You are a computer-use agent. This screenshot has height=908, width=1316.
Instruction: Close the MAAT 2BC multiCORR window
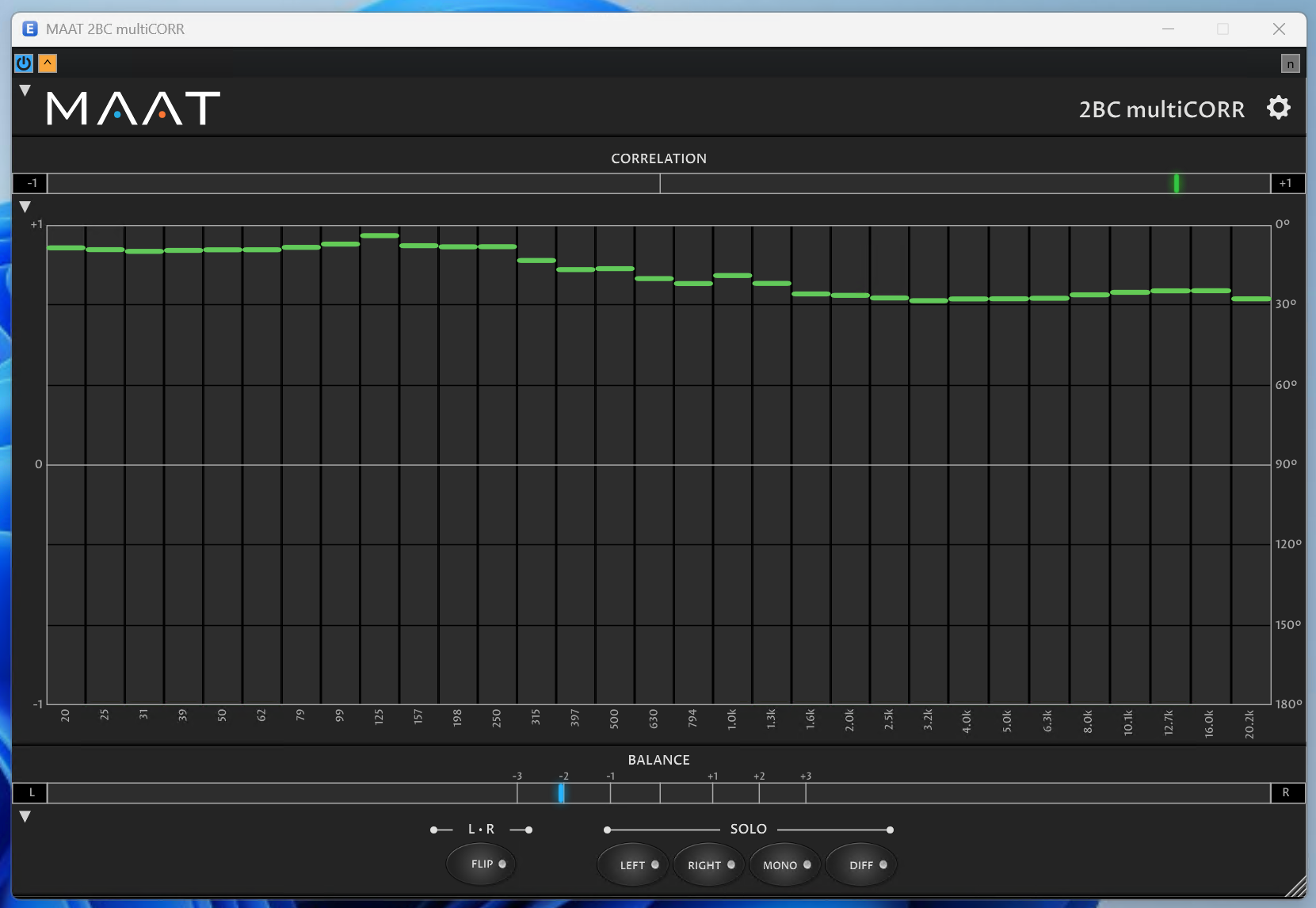1279,29
